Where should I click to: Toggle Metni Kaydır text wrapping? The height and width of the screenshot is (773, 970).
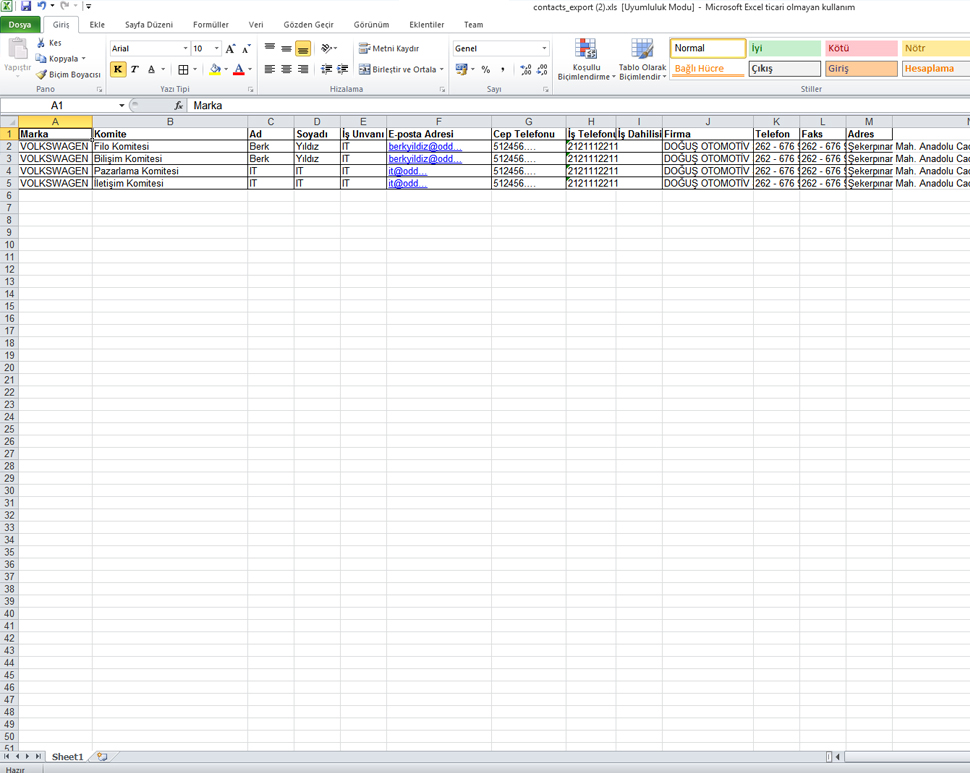[389, 48]
